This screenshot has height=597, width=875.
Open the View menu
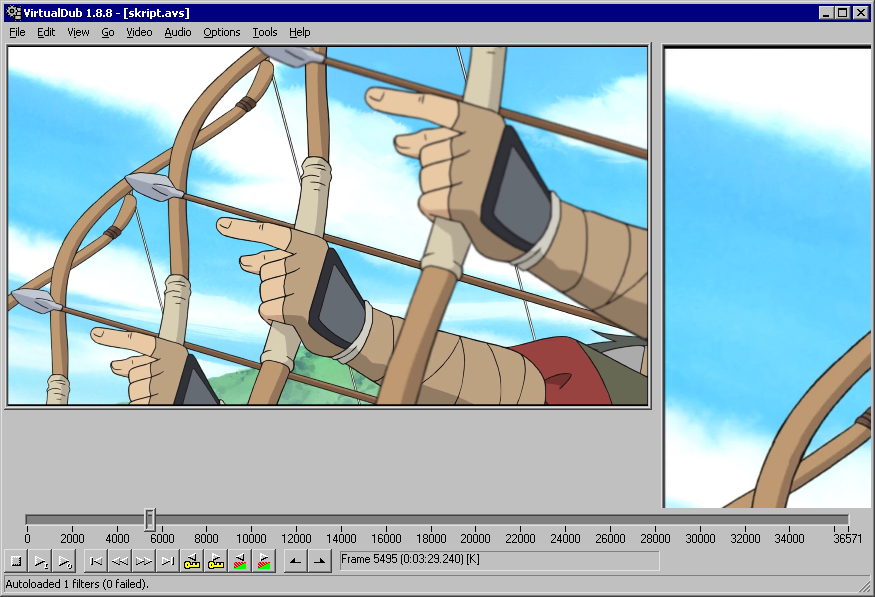coord(78,32)
